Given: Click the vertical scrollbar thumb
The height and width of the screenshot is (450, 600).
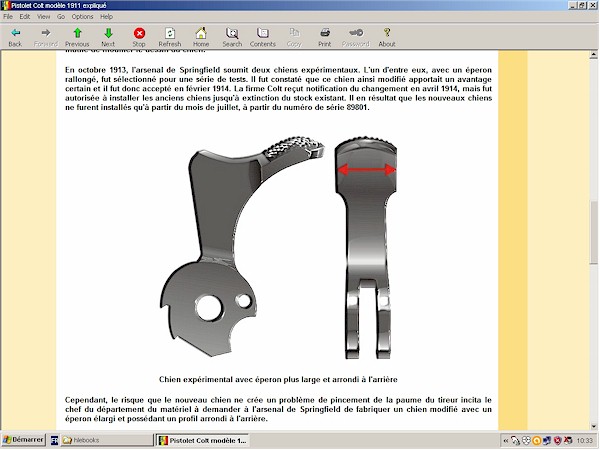Looking at the screenshot, I should coord(593,233).
